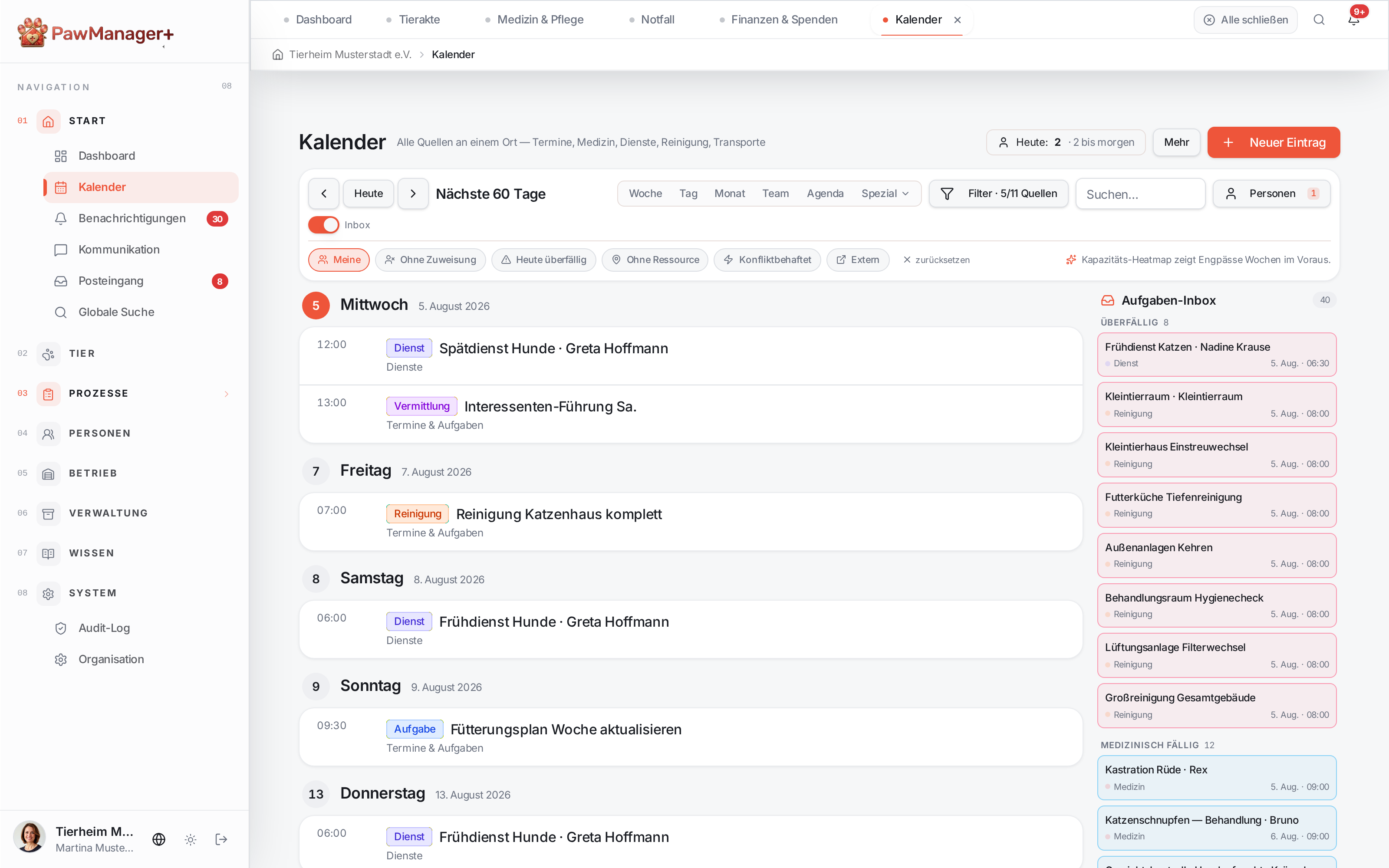The width and height of the screenshot is (1389, 868).
Task: Click the Neuer Eintrag button
Action: (1274, 142)
